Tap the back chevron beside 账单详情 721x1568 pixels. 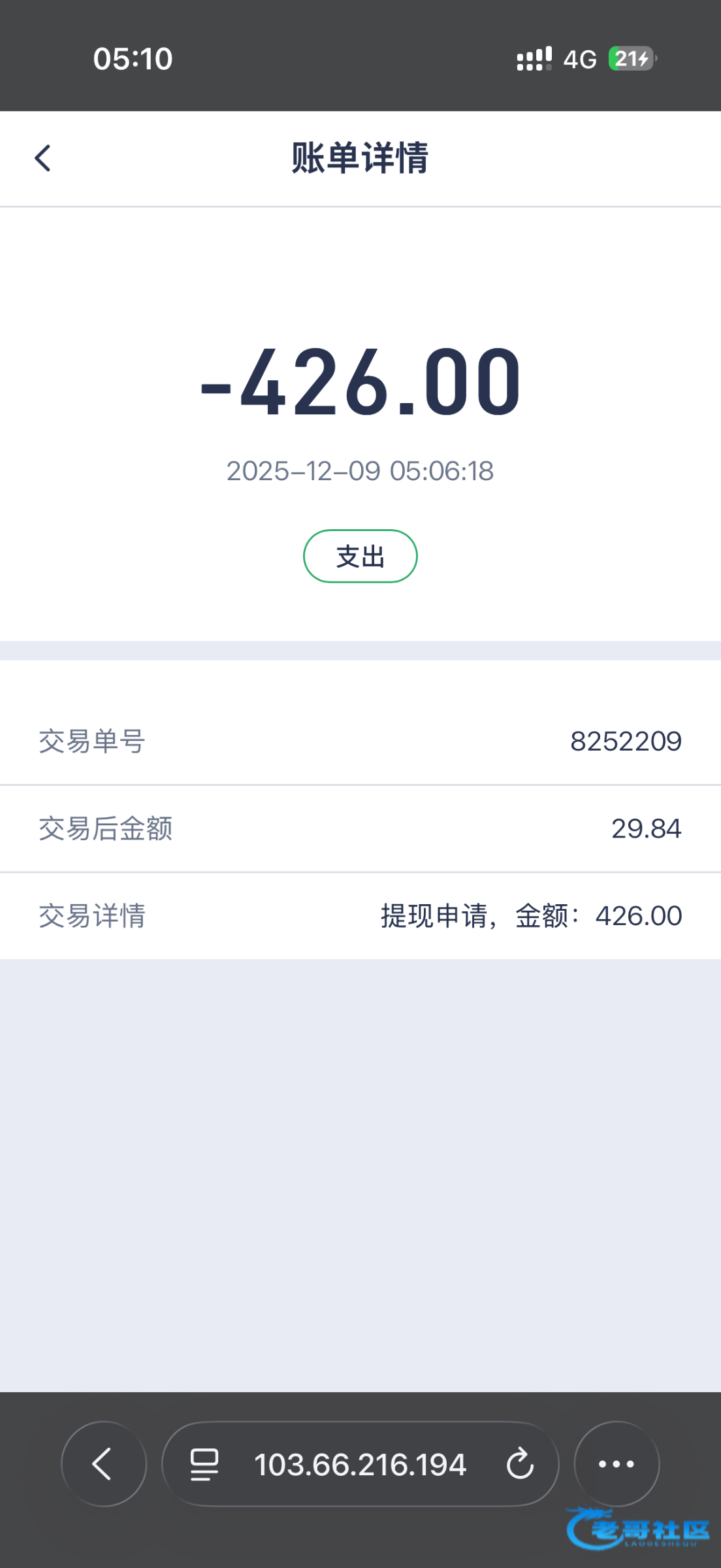[43, 158]
